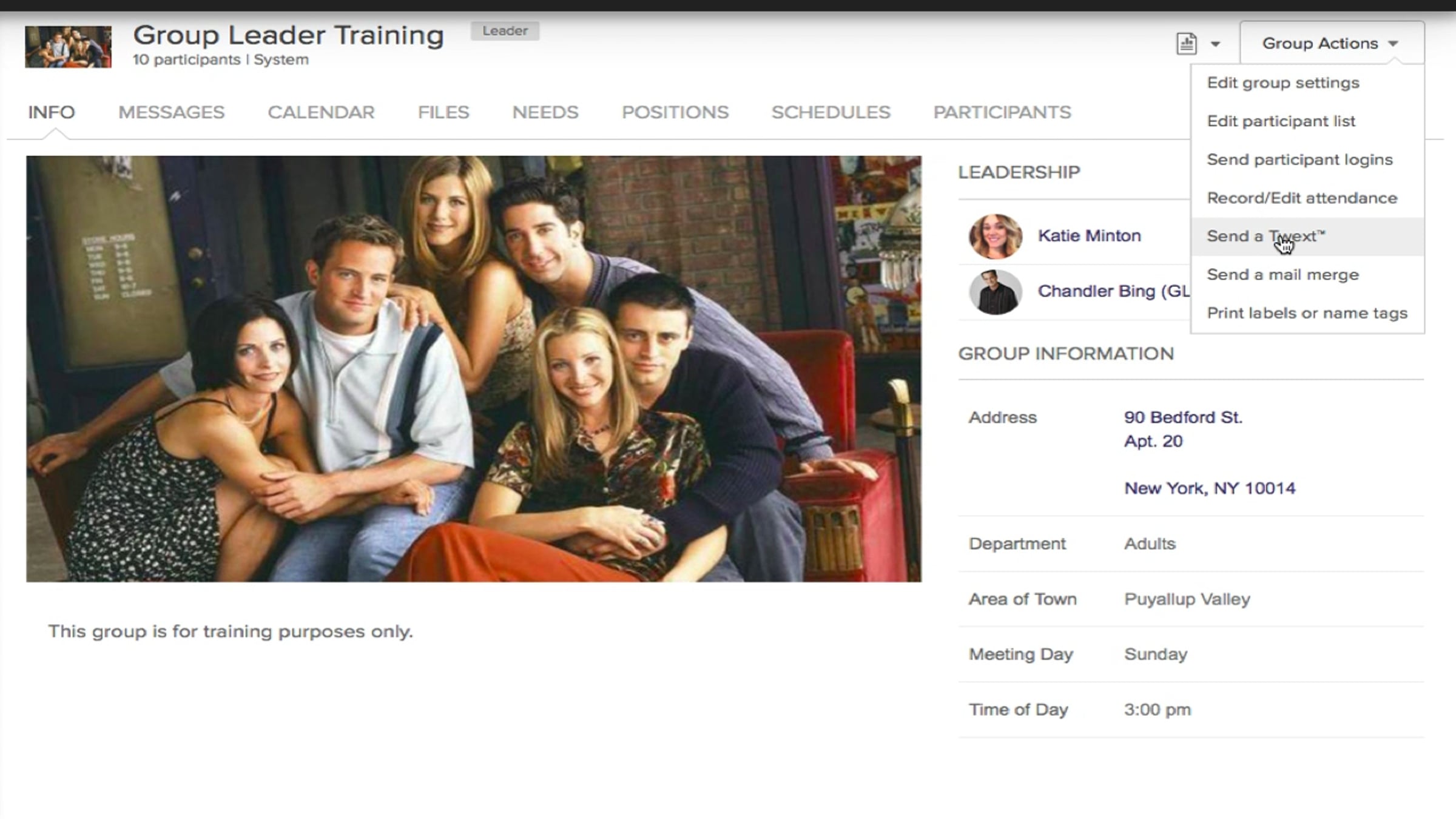Click the report document icon
Screen dimensions: 1456x819
click(1187, 44)
